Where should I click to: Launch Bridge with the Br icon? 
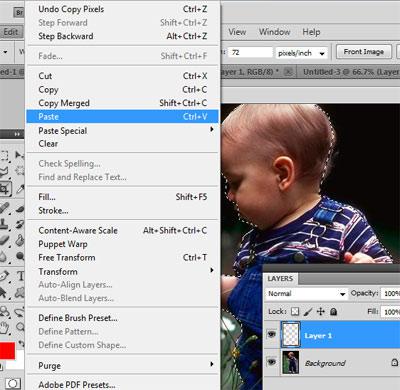(x=19, y=13)
